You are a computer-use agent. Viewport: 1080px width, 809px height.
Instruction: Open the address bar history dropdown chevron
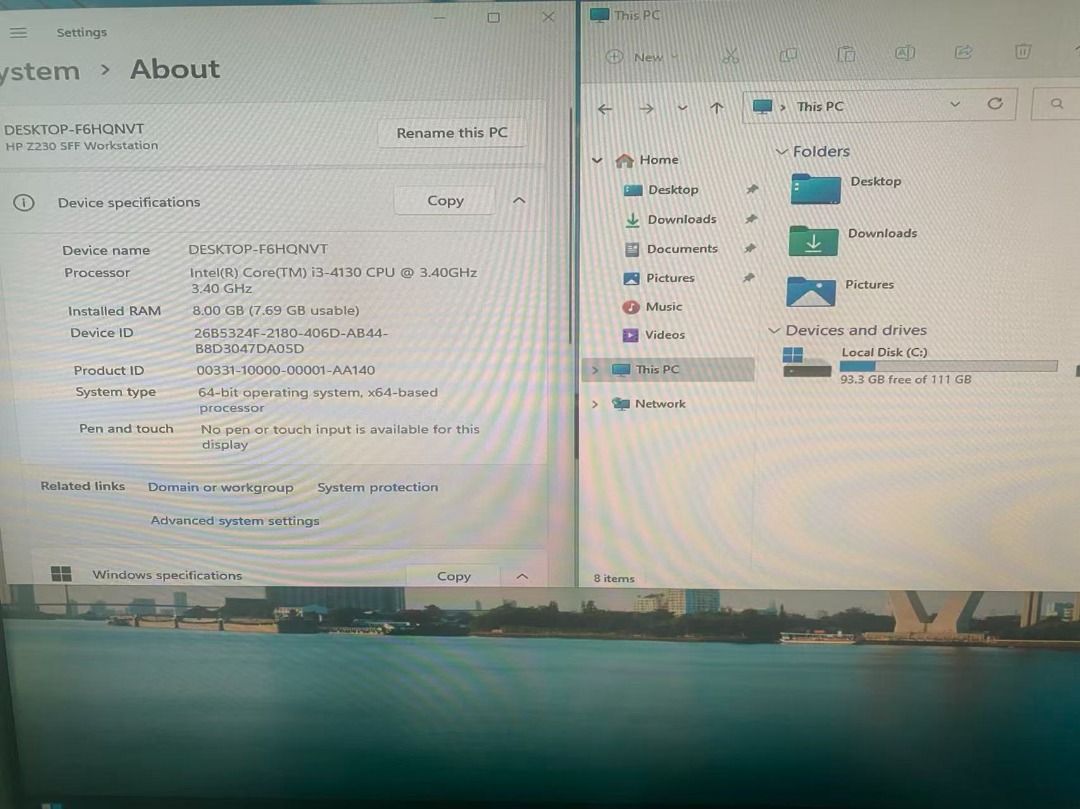click(x=955, y=105)
